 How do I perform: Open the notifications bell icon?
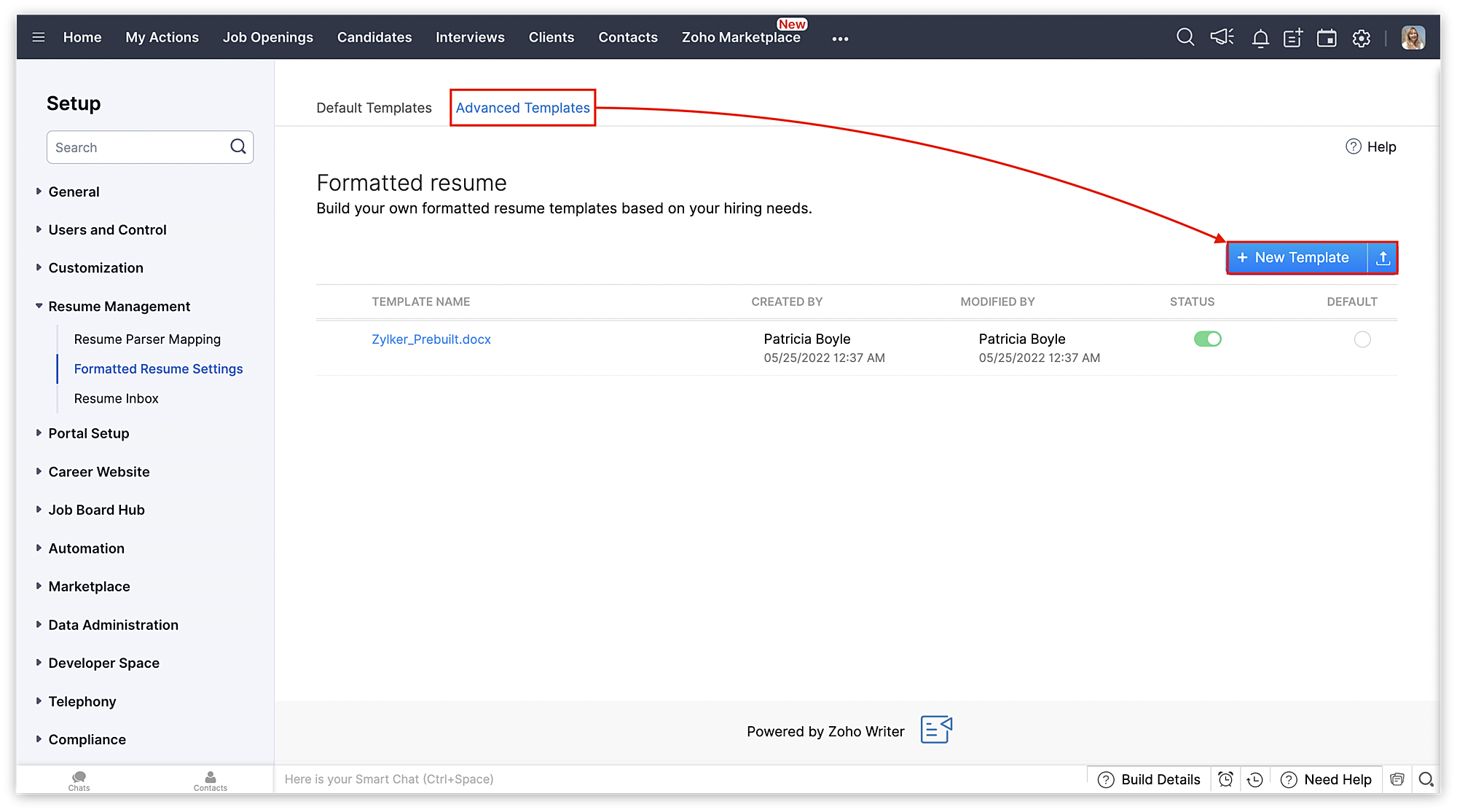pyautogui.click(x=1260, y=38)
